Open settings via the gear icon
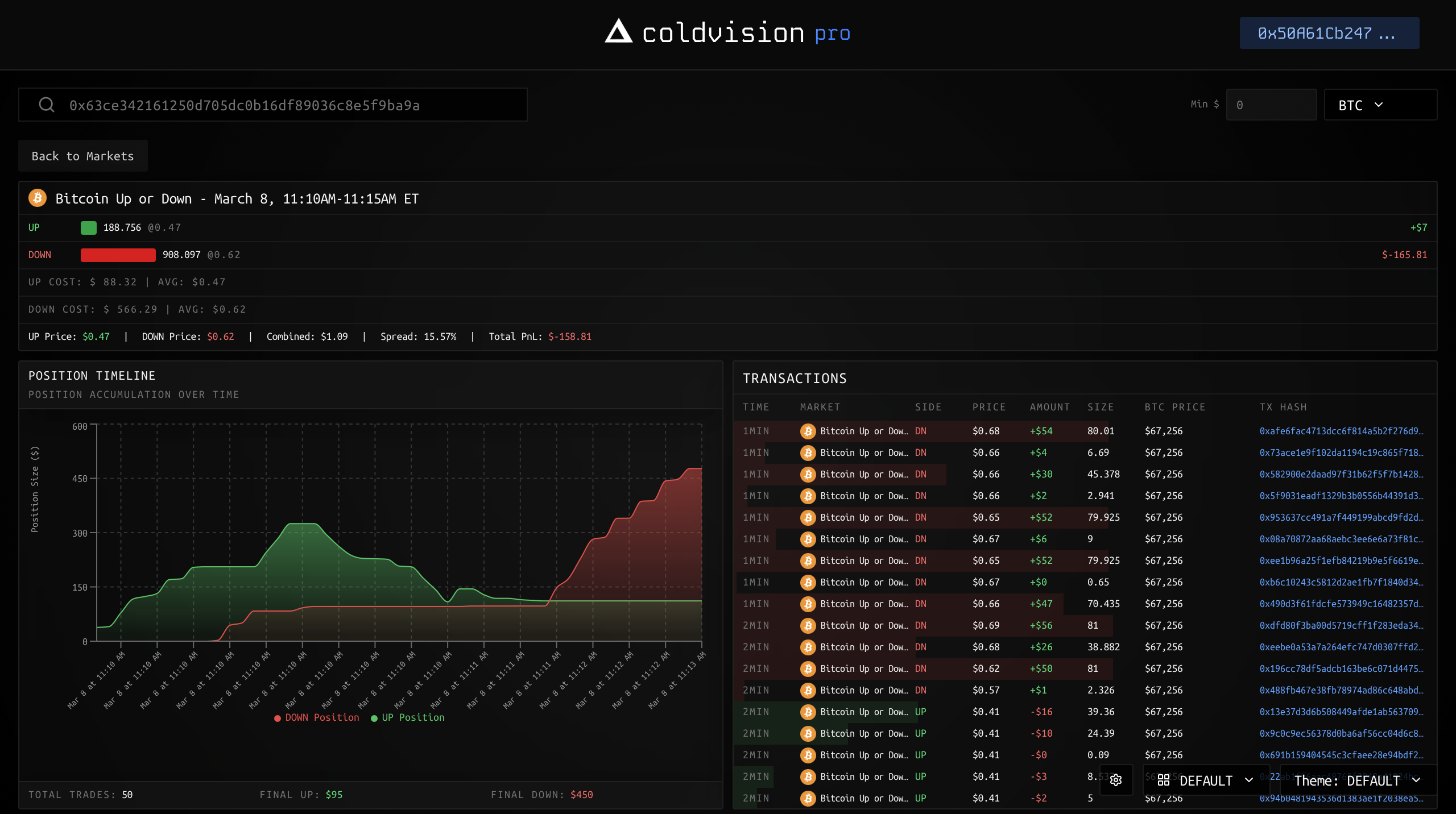Screen dimensions: 1456x814 (1116, 780)
